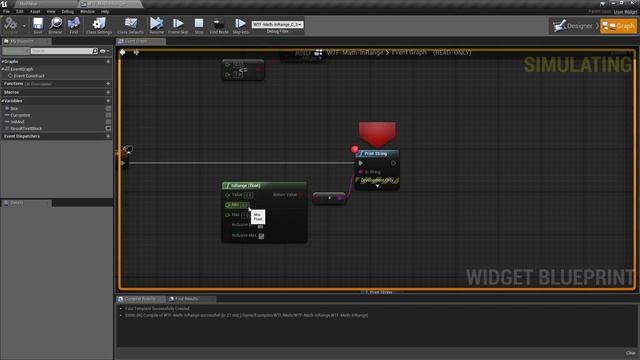
Task: Click the Find Node toolbar icon
Action: pos(219,25)
